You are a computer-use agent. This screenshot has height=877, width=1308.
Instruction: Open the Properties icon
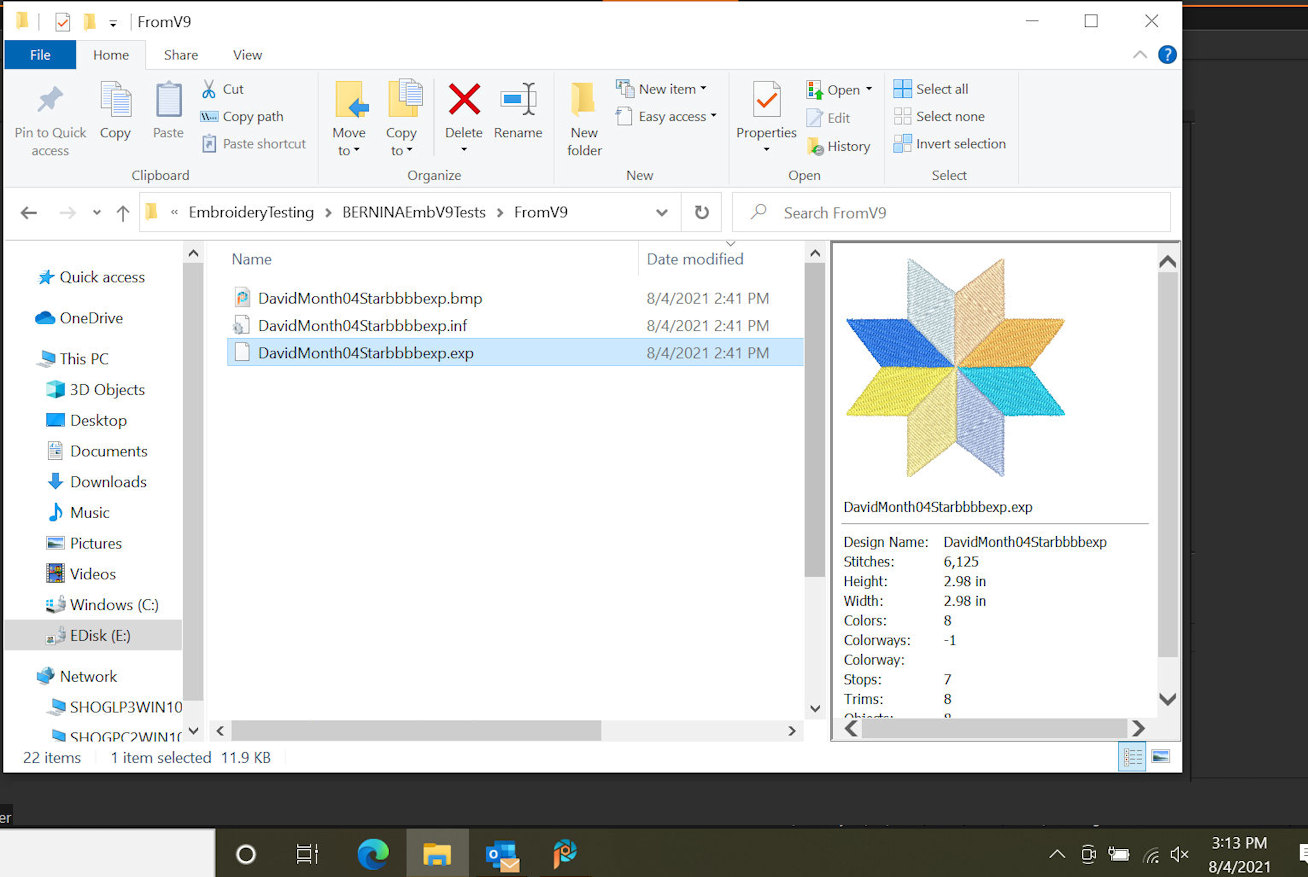766,101
